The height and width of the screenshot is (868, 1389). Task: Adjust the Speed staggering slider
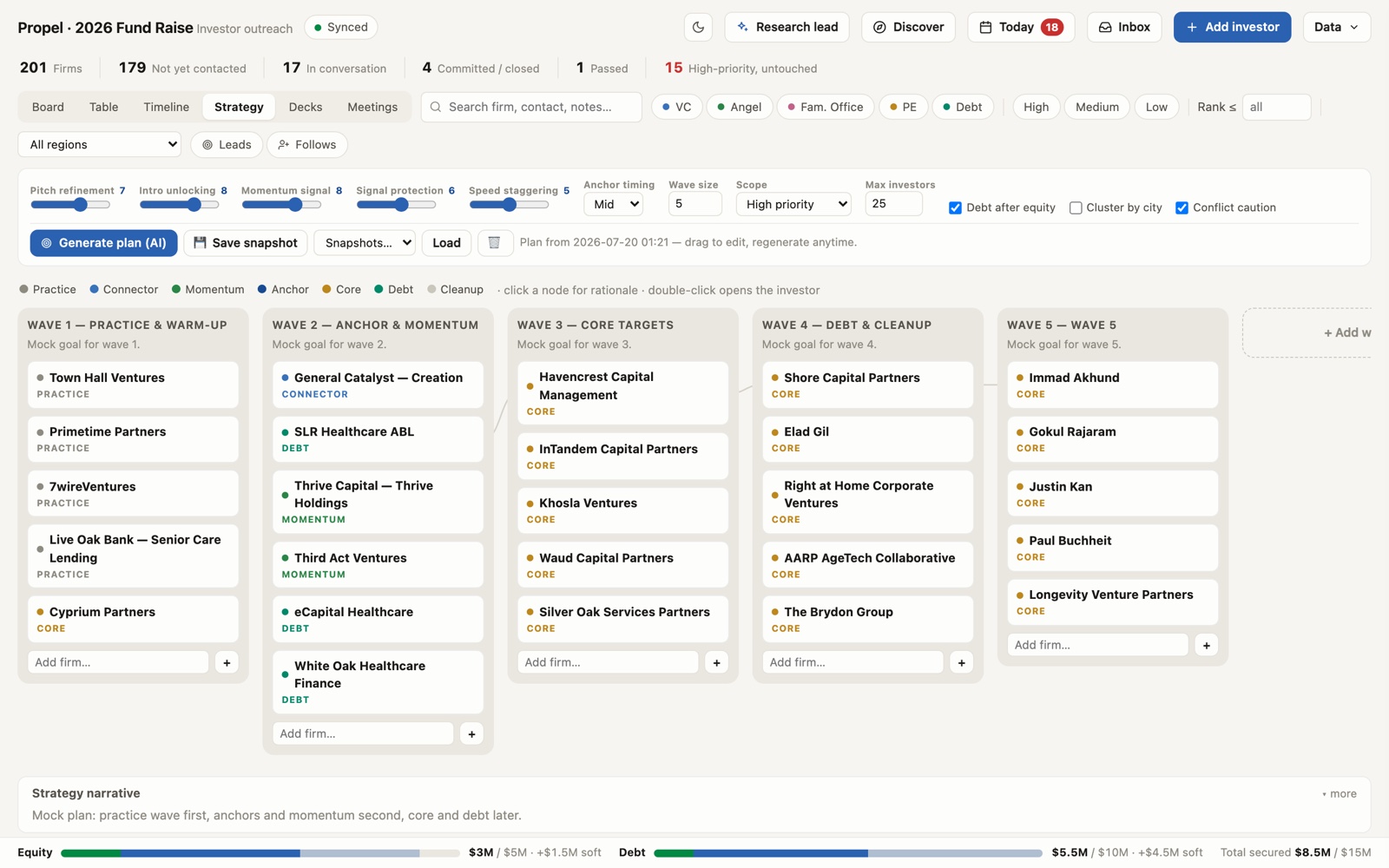(509, 205)
